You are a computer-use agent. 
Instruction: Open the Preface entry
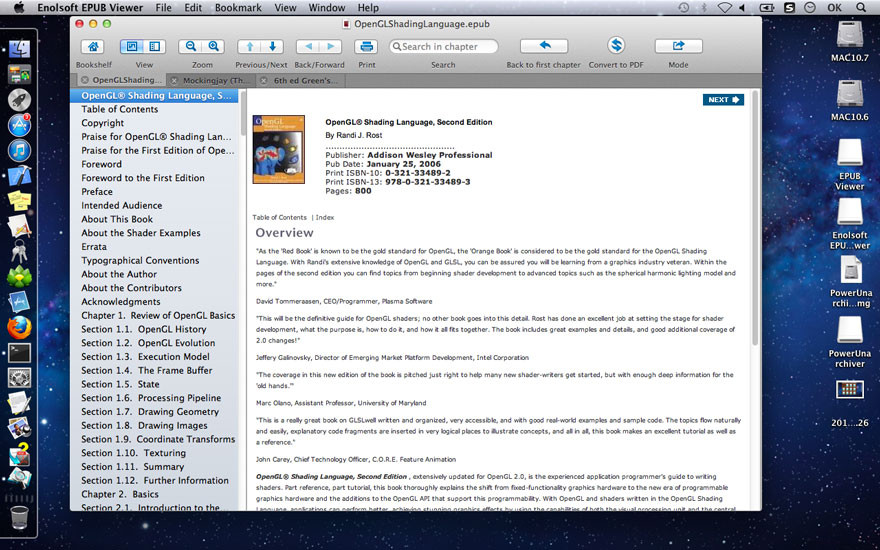[154, 191]
